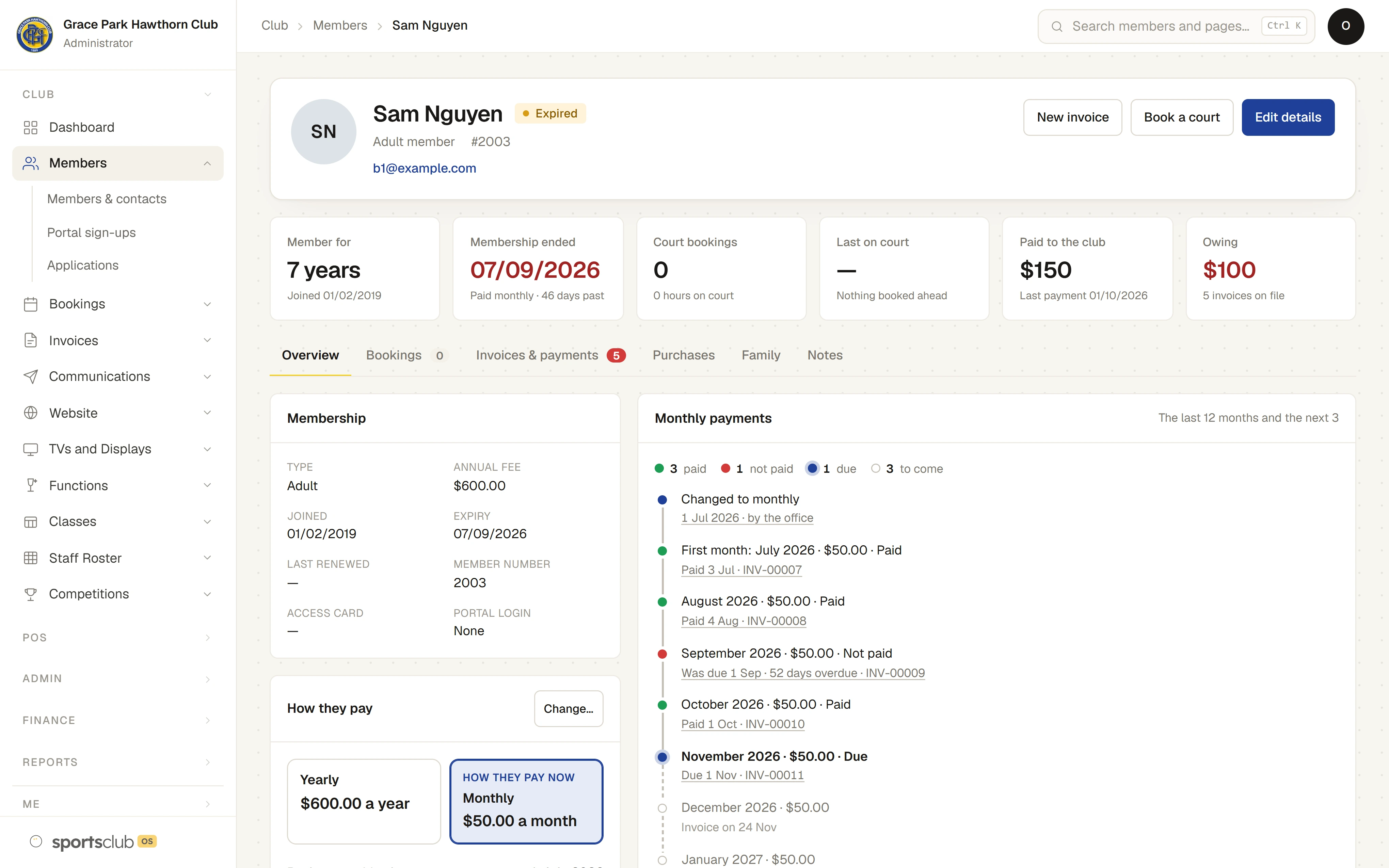Select the Monthly $50.00 payment option
Screen dimensions: 1389x868
[x=526, y=801]
